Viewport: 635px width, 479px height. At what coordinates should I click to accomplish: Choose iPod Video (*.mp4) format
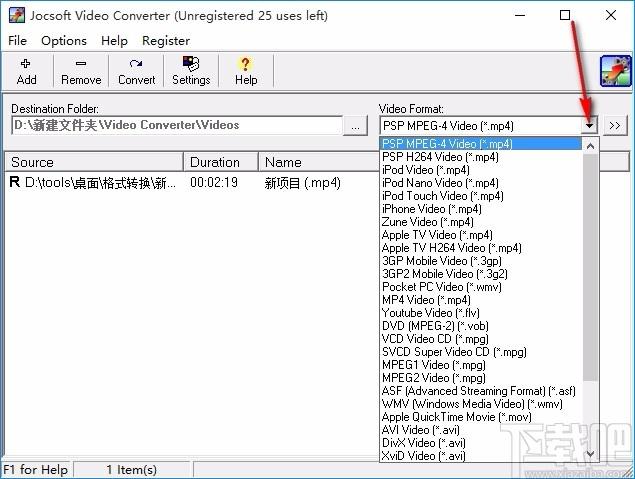point(481,170)
